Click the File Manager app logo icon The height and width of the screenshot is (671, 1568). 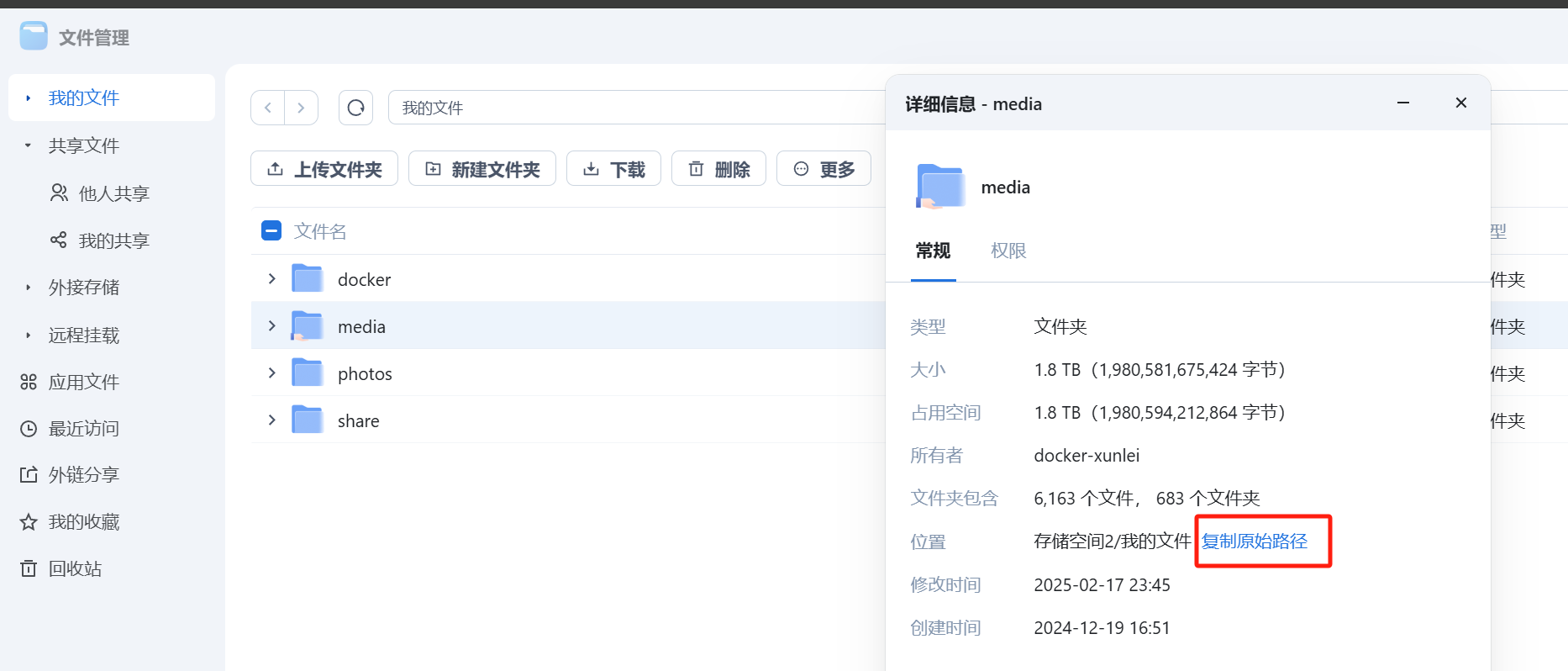tap(34, 36)
